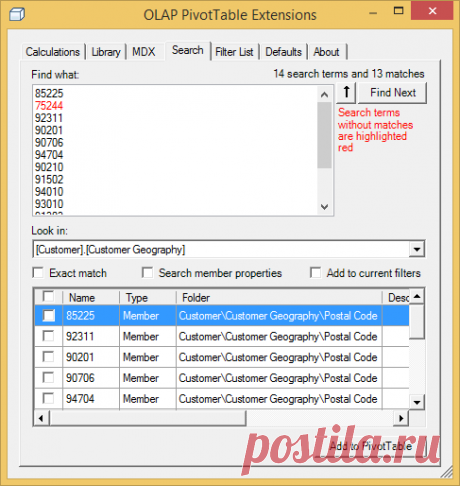460x486 pixels.
Task: Click results list scroll down arrow
Action: (417, 402)
